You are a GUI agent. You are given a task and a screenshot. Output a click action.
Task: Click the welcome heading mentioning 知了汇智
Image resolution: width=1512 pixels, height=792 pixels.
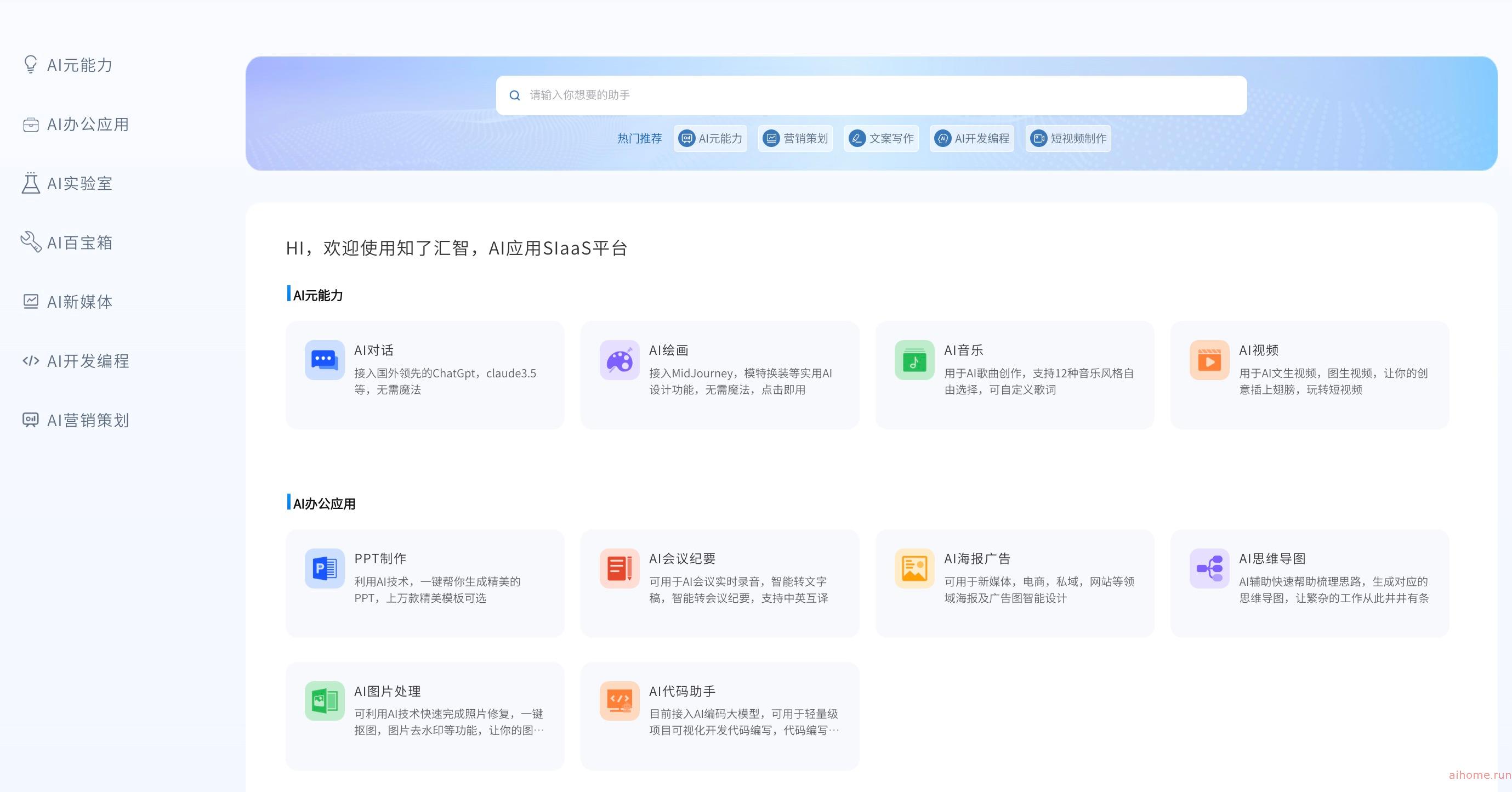tap(457, 248)
